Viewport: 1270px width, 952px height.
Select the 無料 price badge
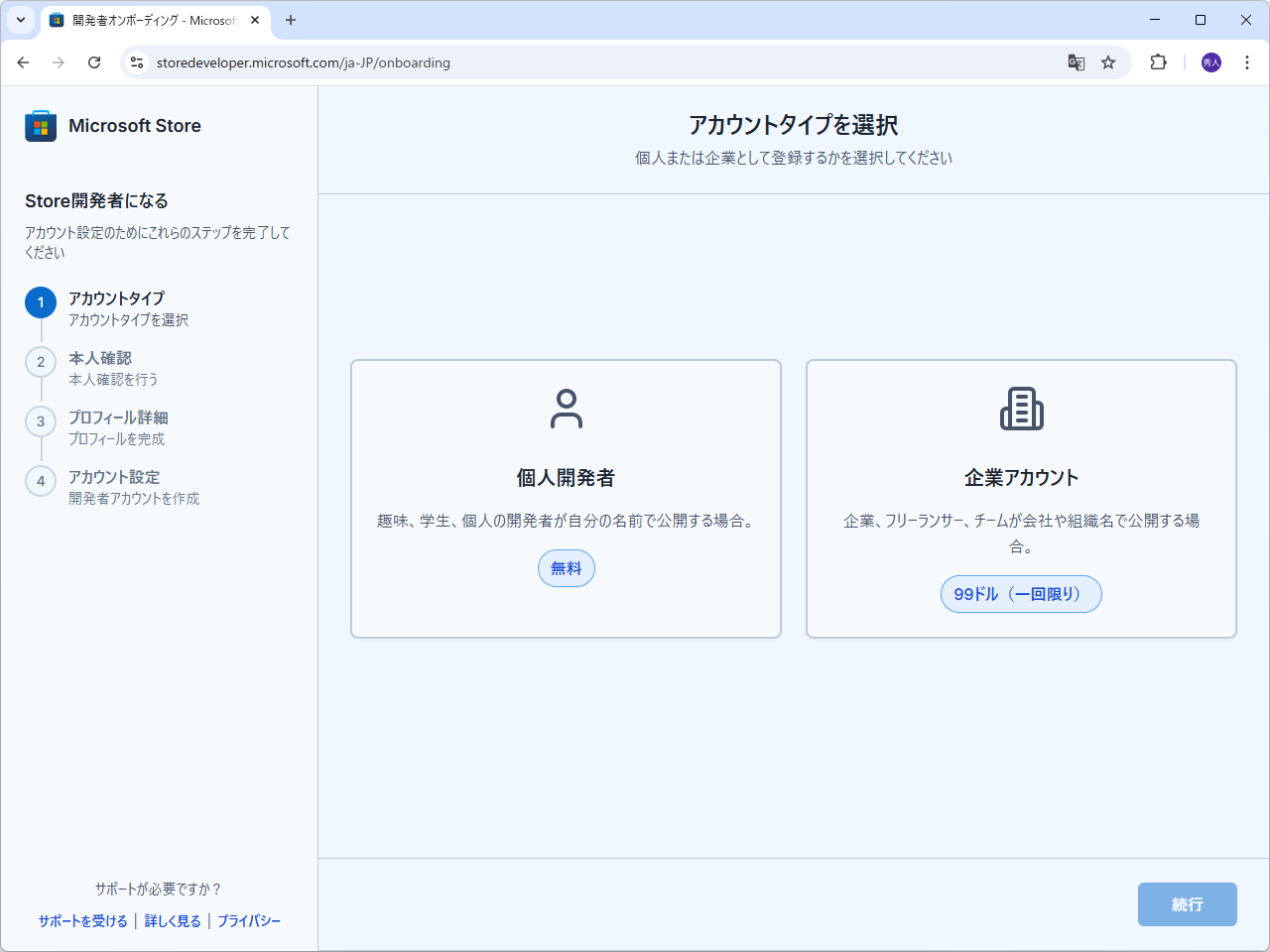point(566,568)
